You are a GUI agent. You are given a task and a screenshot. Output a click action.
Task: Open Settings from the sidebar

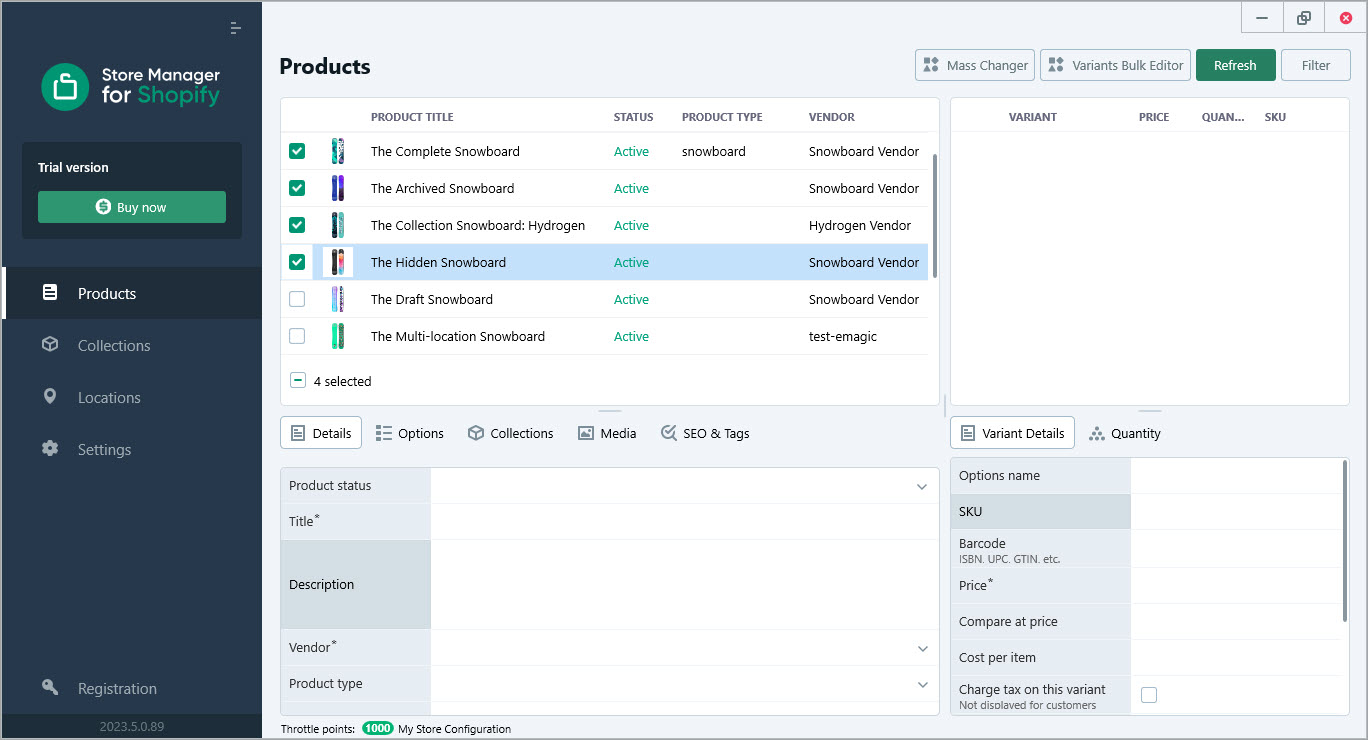(132, 449)
